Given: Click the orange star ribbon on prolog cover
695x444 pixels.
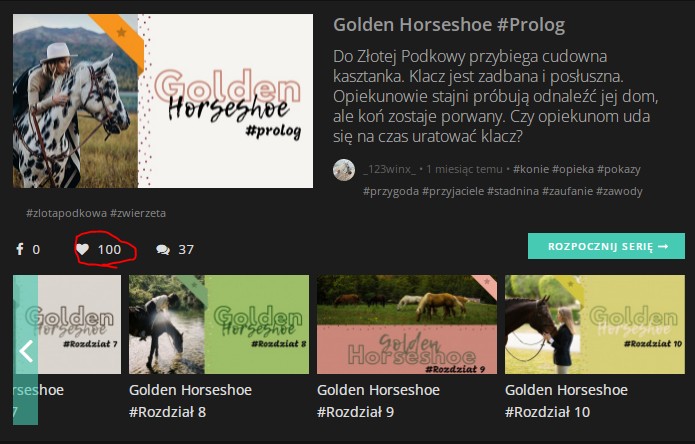Looking at the screenshot, I should click(119, 37).
